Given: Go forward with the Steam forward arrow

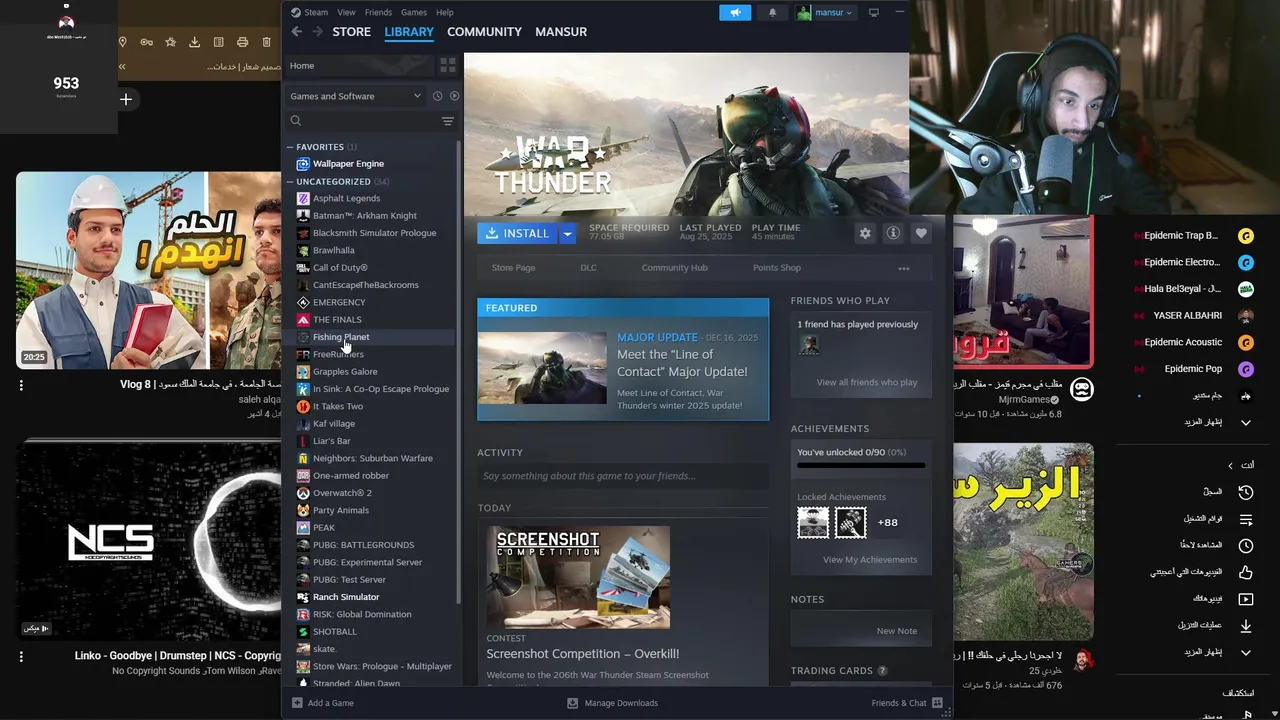Looking at the screenshot, I should 317,32.
